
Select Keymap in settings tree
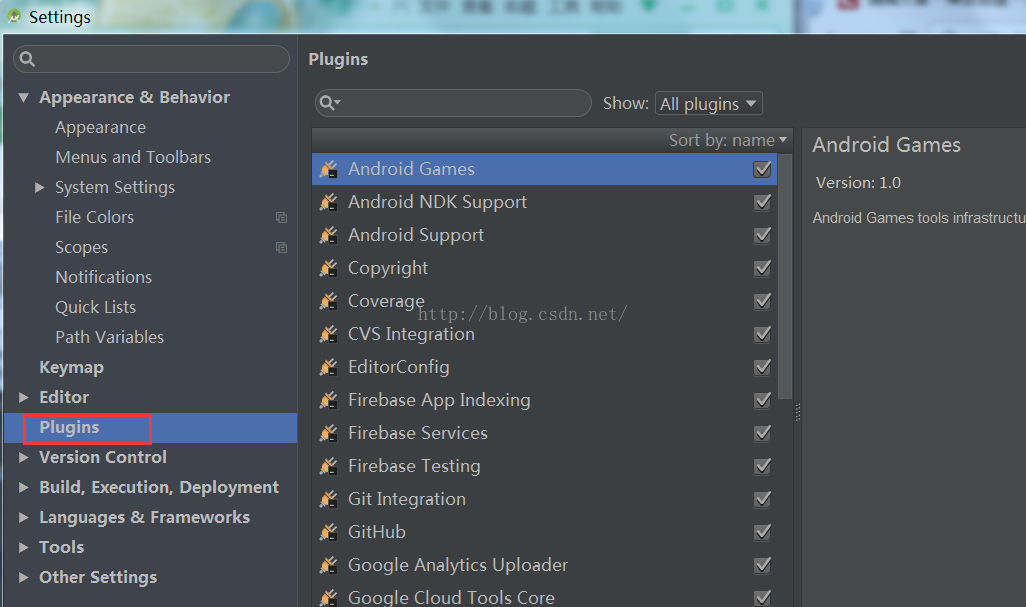click(71, 368)
